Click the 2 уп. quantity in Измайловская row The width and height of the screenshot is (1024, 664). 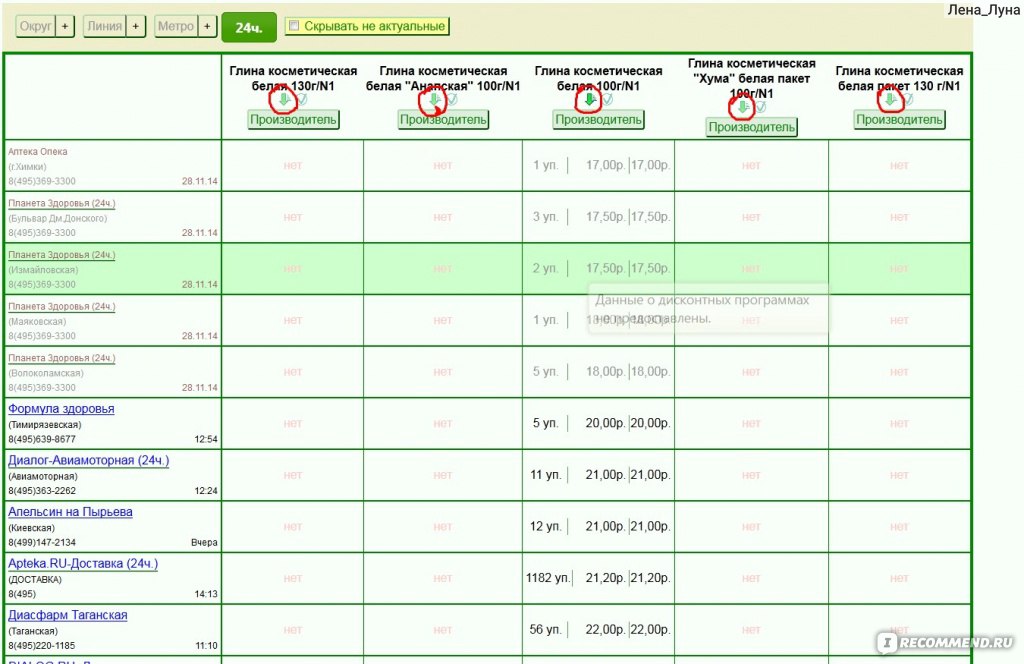point(545,268)
